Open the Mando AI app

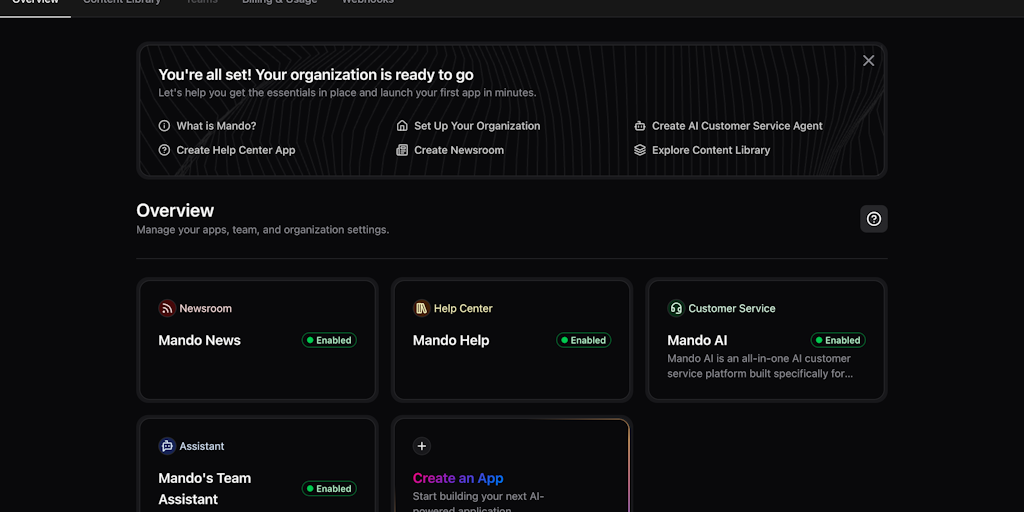click(x=697, y=340)
